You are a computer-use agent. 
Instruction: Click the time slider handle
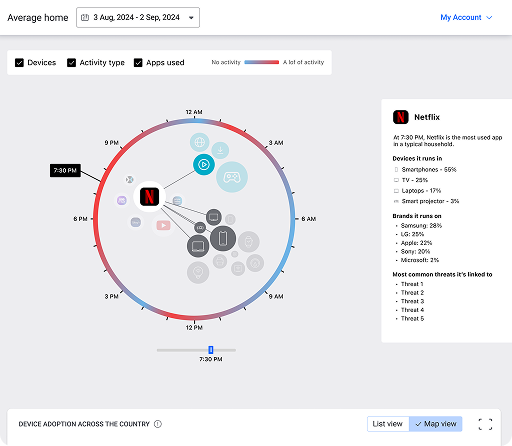click(x=211, y=350)
